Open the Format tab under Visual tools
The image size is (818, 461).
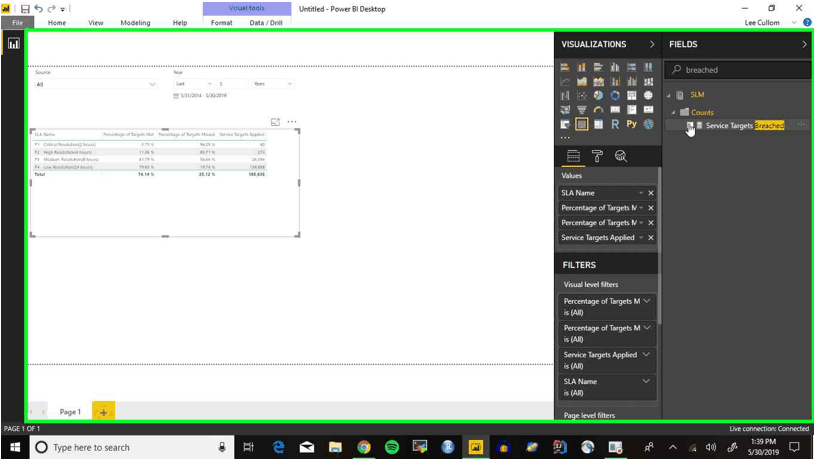[x=222, y=22]
